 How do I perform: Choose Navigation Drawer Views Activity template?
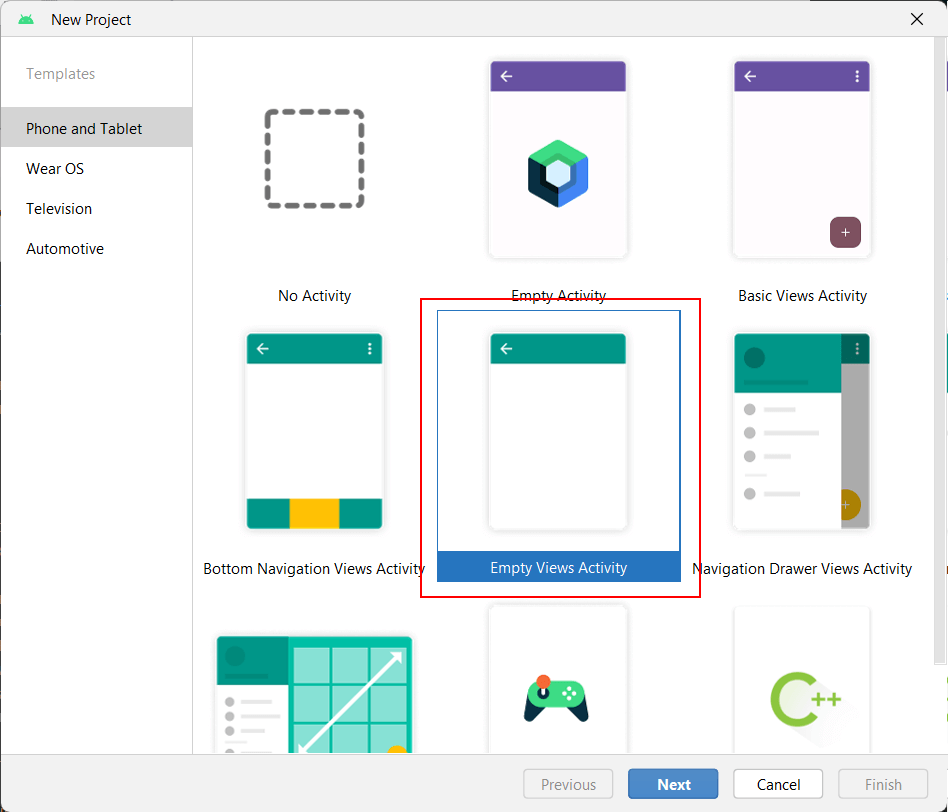click(802, 431)
